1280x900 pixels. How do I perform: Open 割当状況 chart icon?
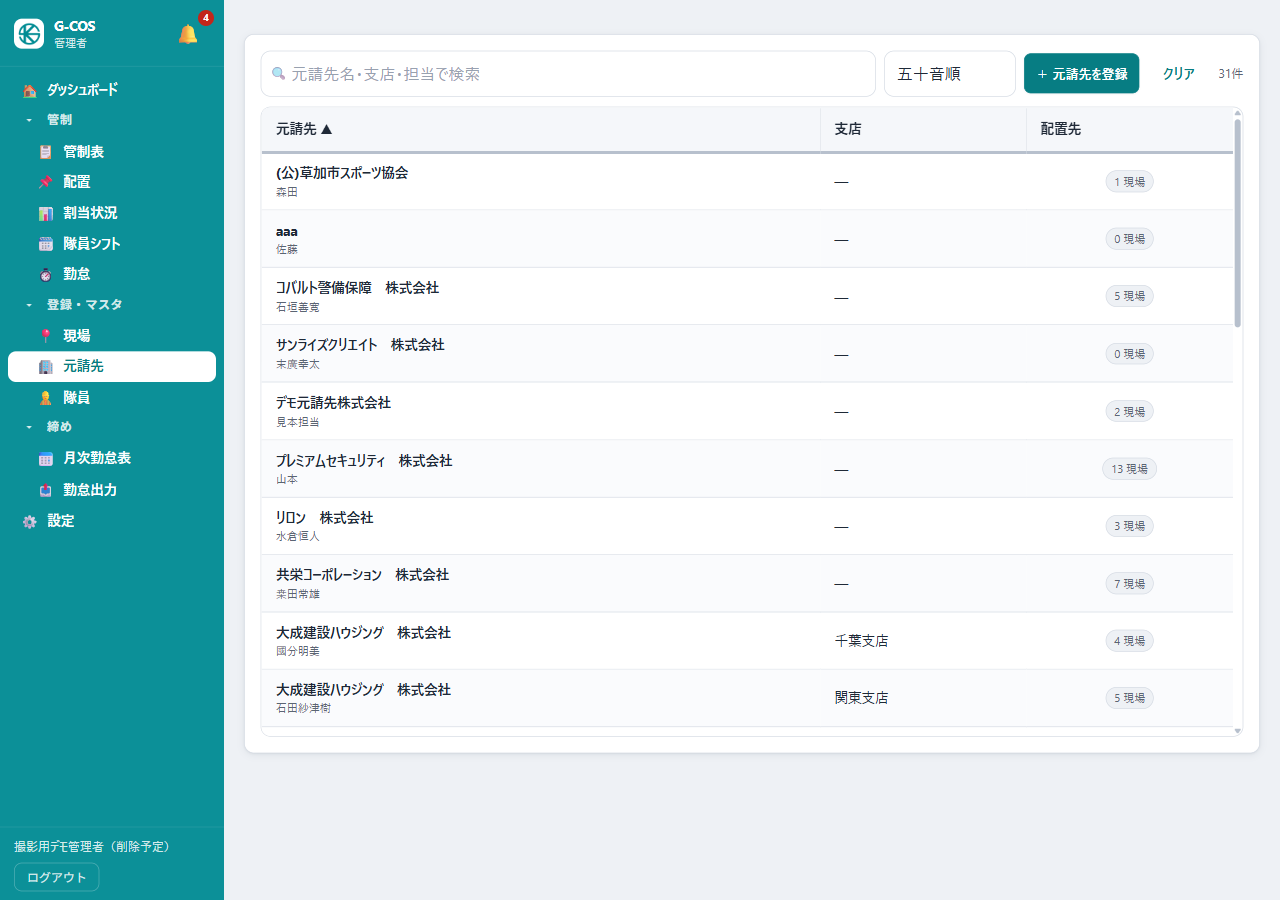coord(45,213)
